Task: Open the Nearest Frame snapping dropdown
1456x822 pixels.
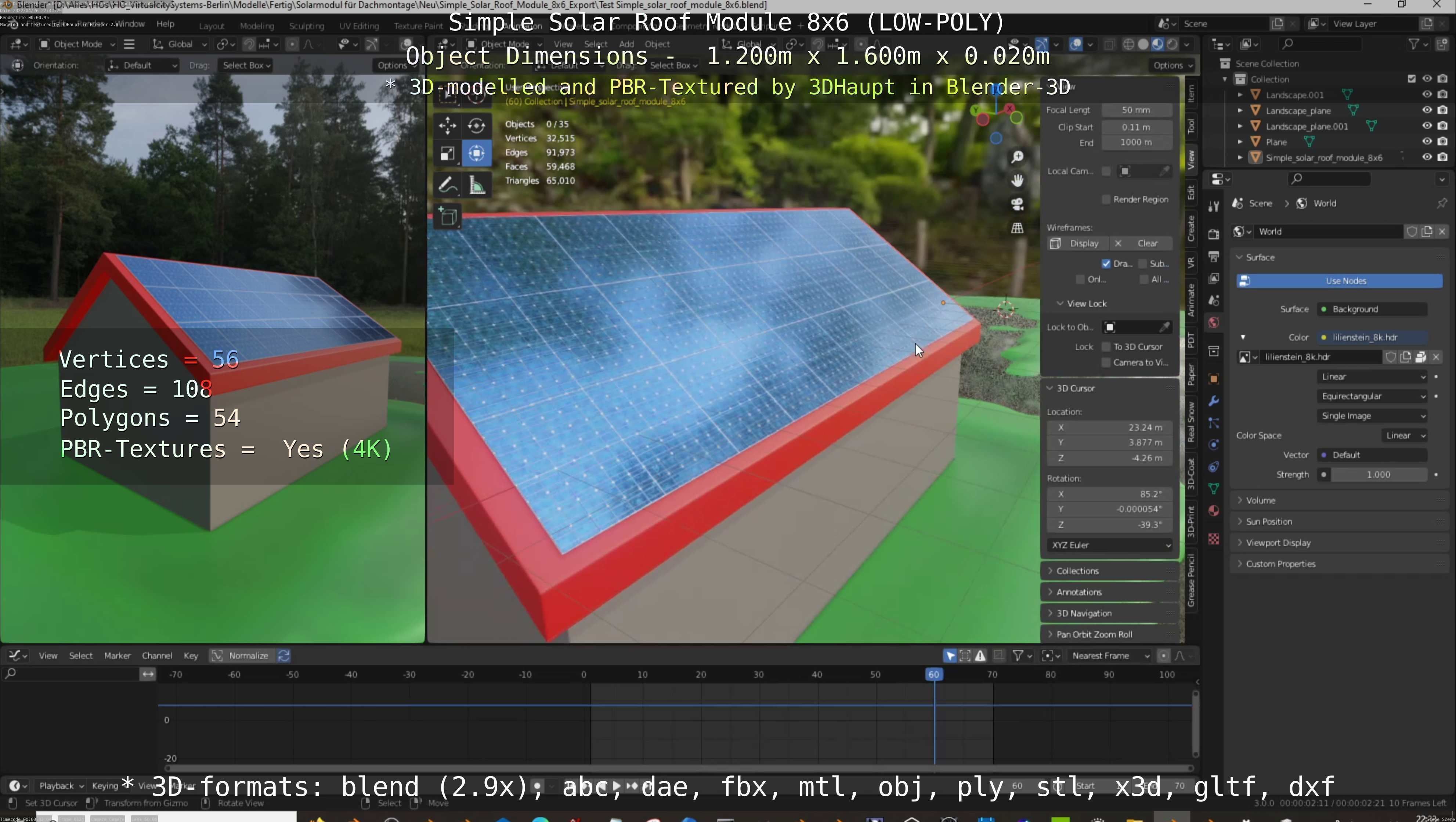Action: pos(1109,655)
